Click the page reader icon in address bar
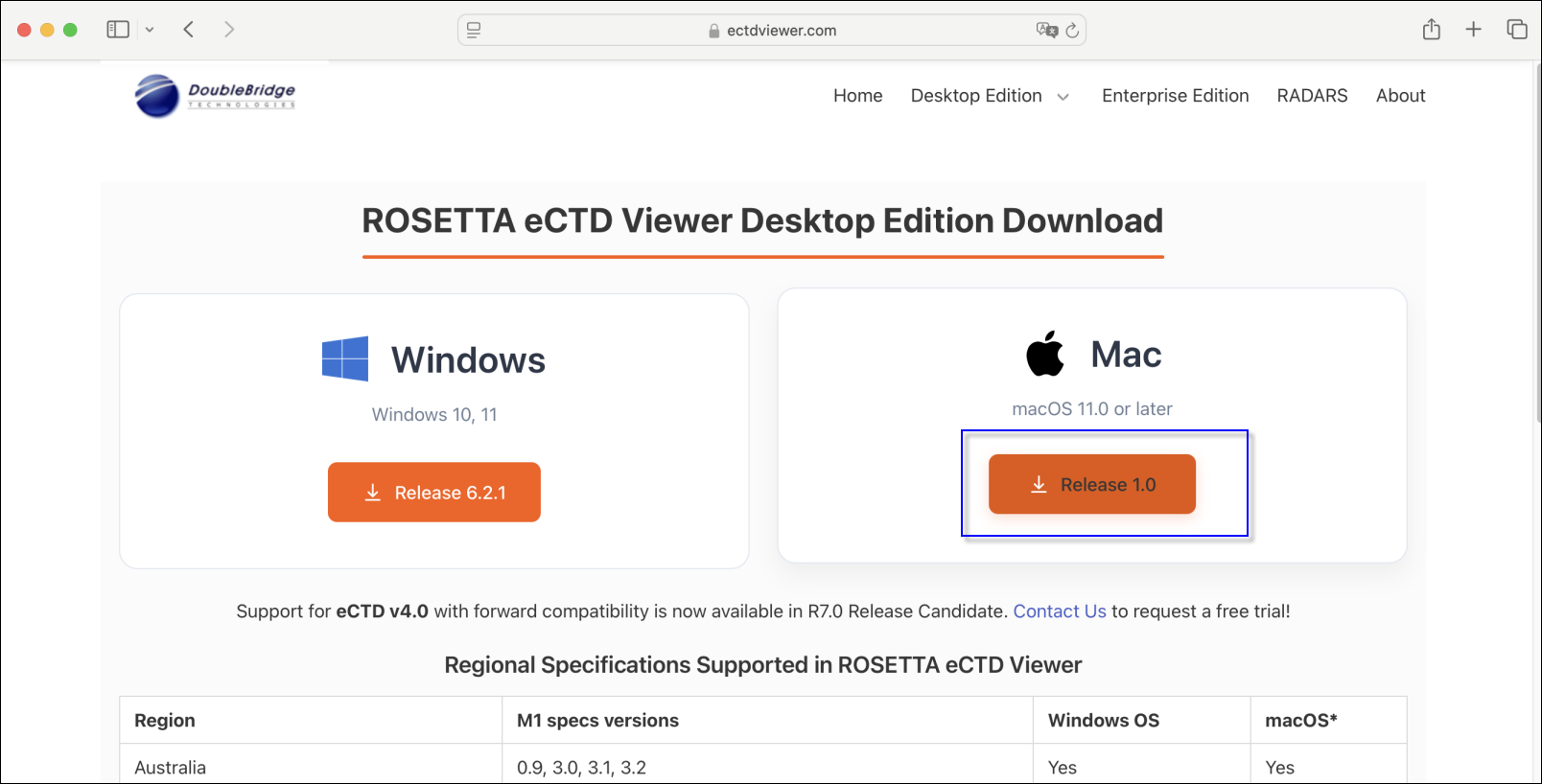The width and height of the screenshot is (1542, 784). pyautogui.click(x=474, y=31)
